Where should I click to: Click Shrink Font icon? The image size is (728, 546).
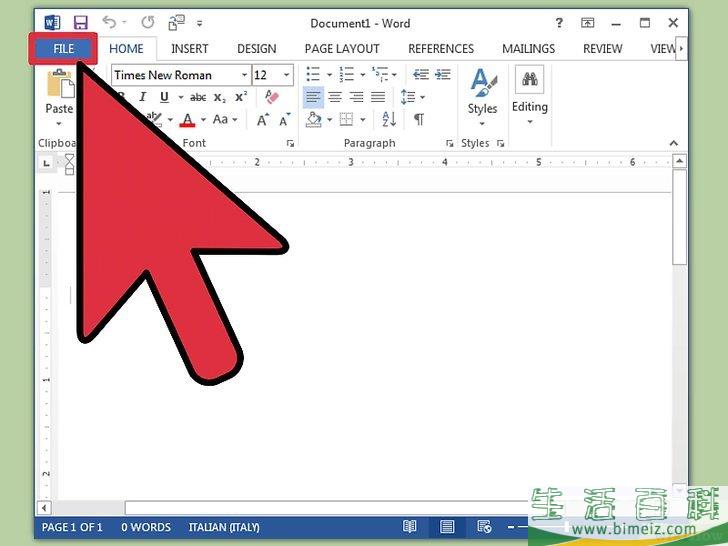(285, 120)
